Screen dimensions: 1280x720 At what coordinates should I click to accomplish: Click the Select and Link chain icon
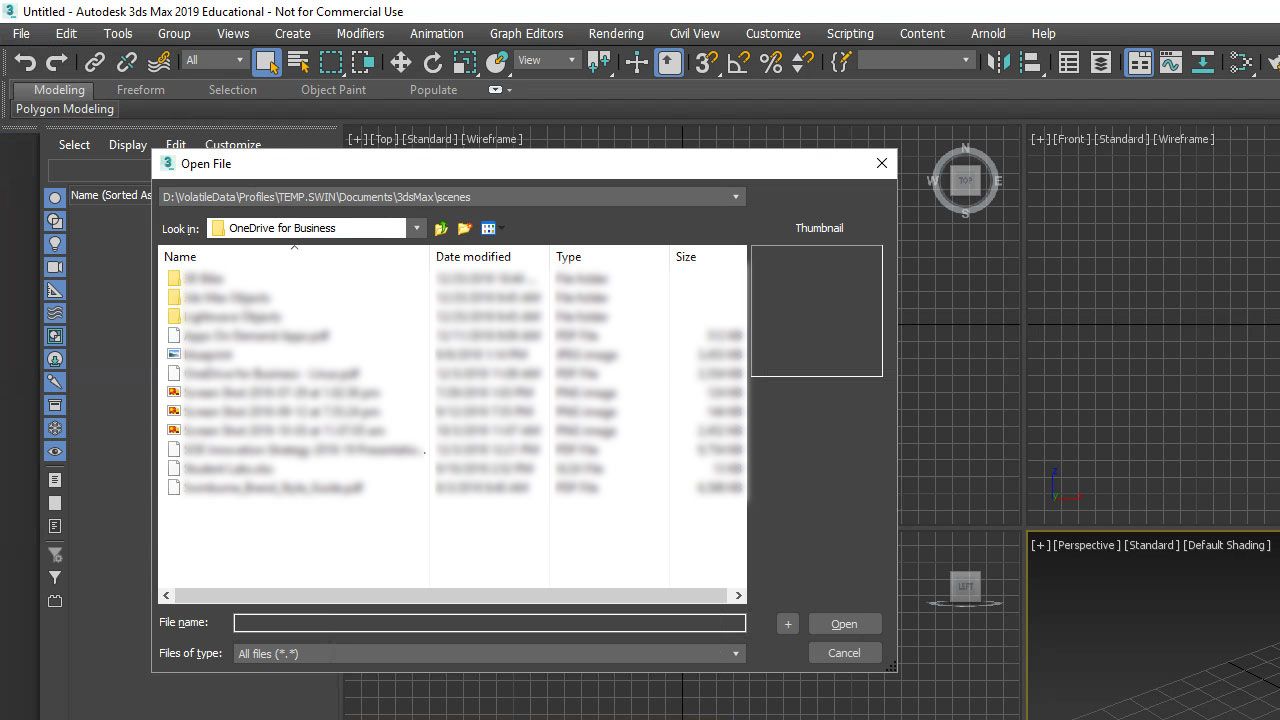94,63
